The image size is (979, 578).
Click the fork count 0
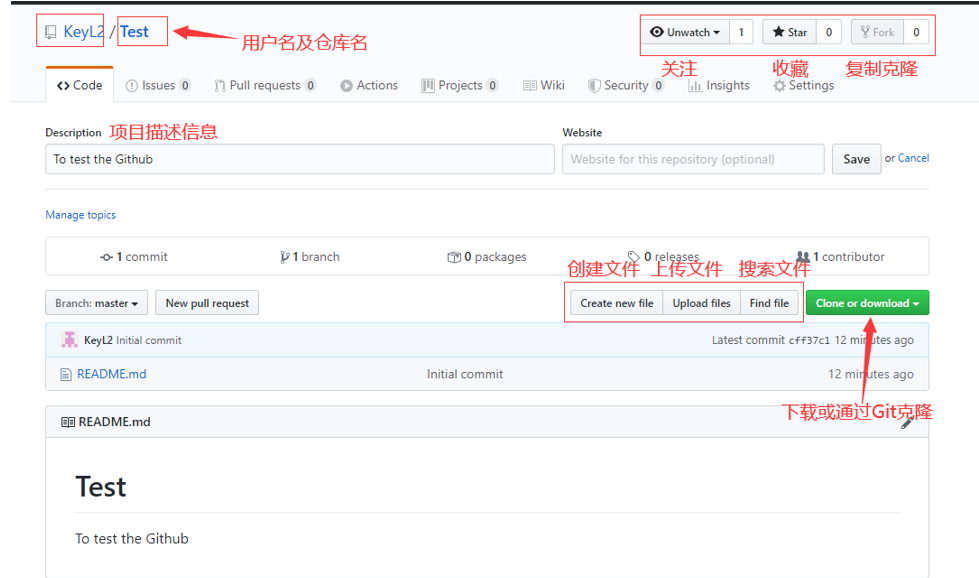point(916,32)
